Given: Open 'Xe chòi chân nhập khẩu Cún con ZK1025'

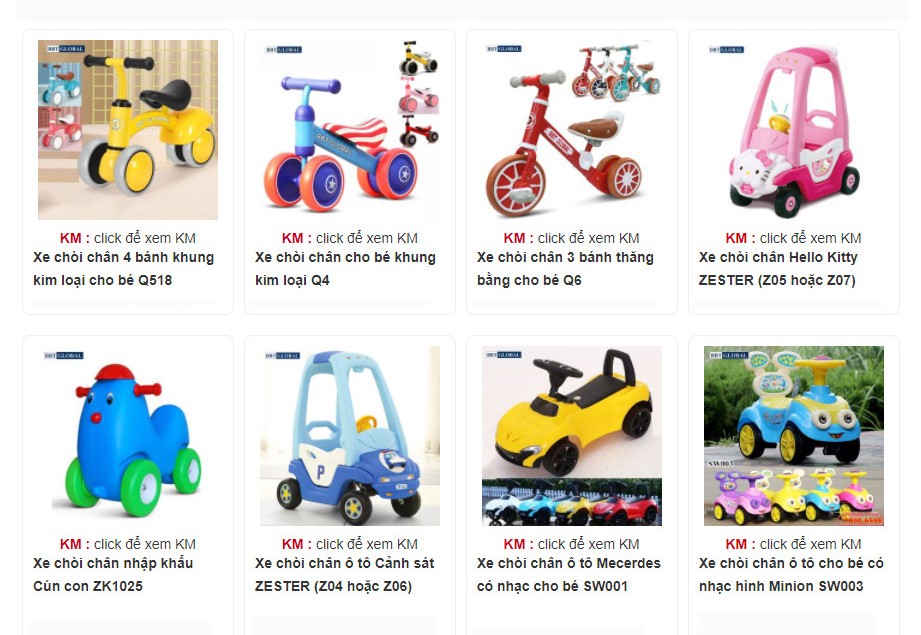Looking at the screenshot, I should coord(113,574).
